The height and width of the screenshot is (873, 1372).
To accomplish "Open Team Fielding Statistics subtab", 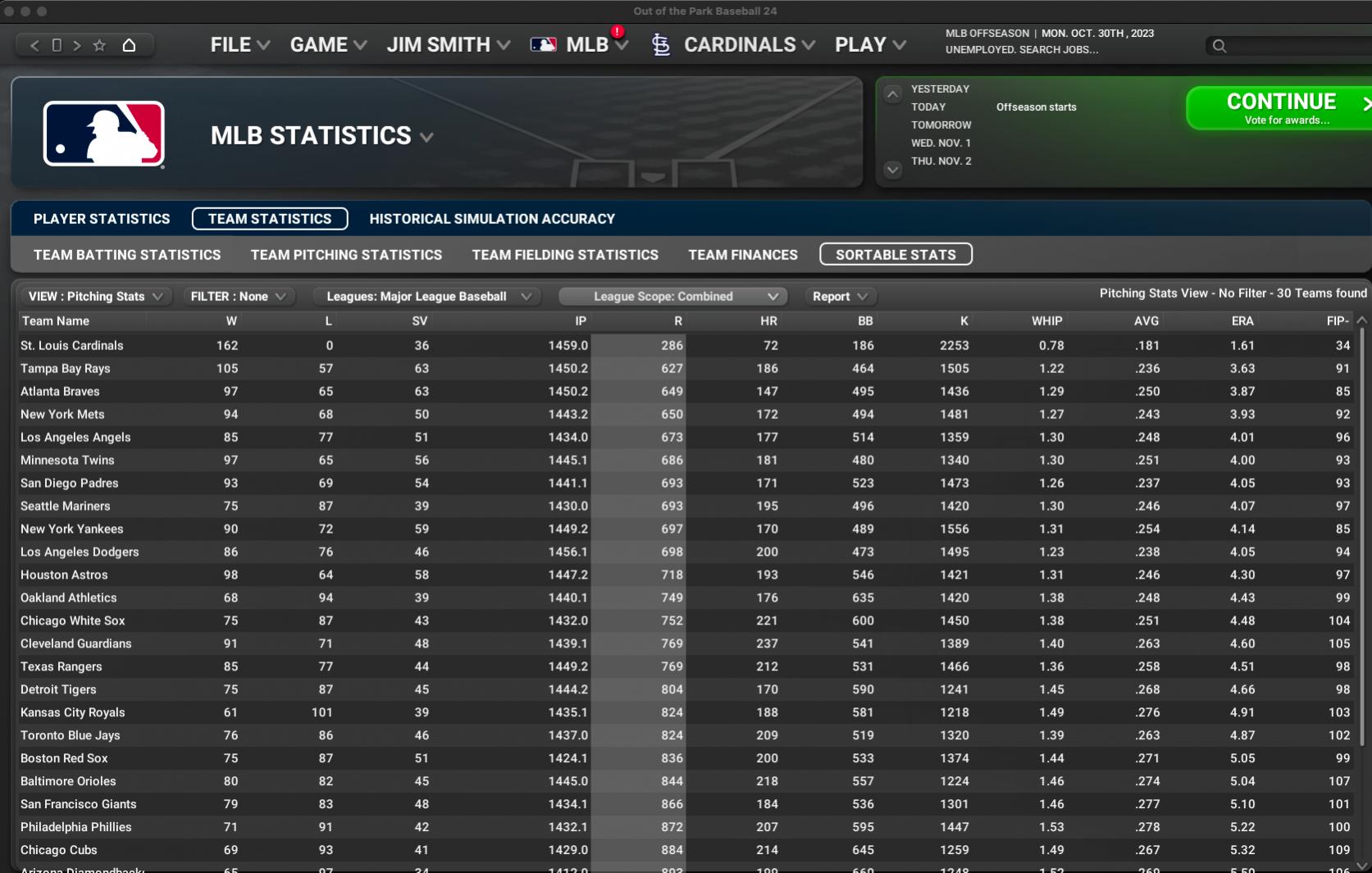I will pos(565,255).
